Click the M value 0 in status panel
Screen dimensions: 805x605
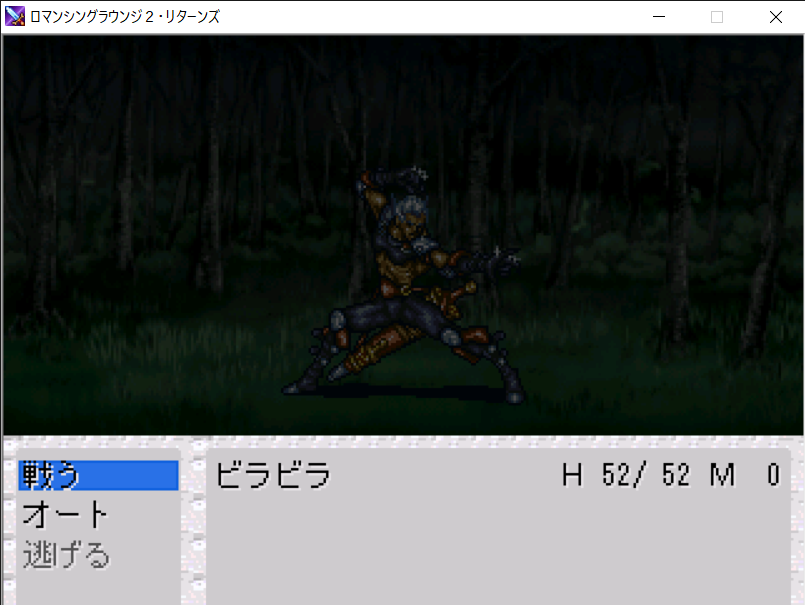773,475
